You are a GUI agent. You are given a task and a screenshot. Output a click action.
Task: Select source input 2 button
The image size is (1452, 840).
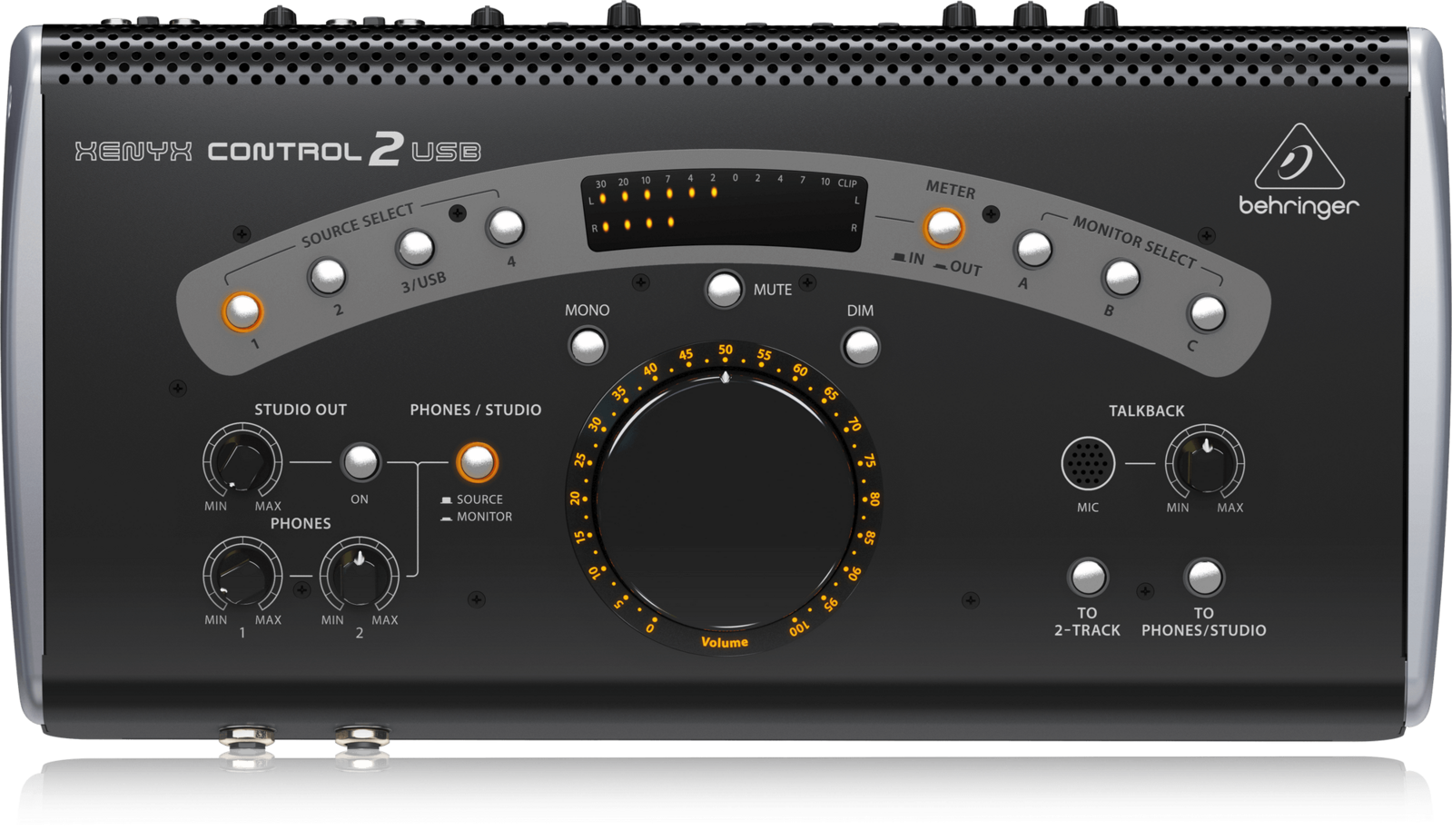tap(327, 276)
